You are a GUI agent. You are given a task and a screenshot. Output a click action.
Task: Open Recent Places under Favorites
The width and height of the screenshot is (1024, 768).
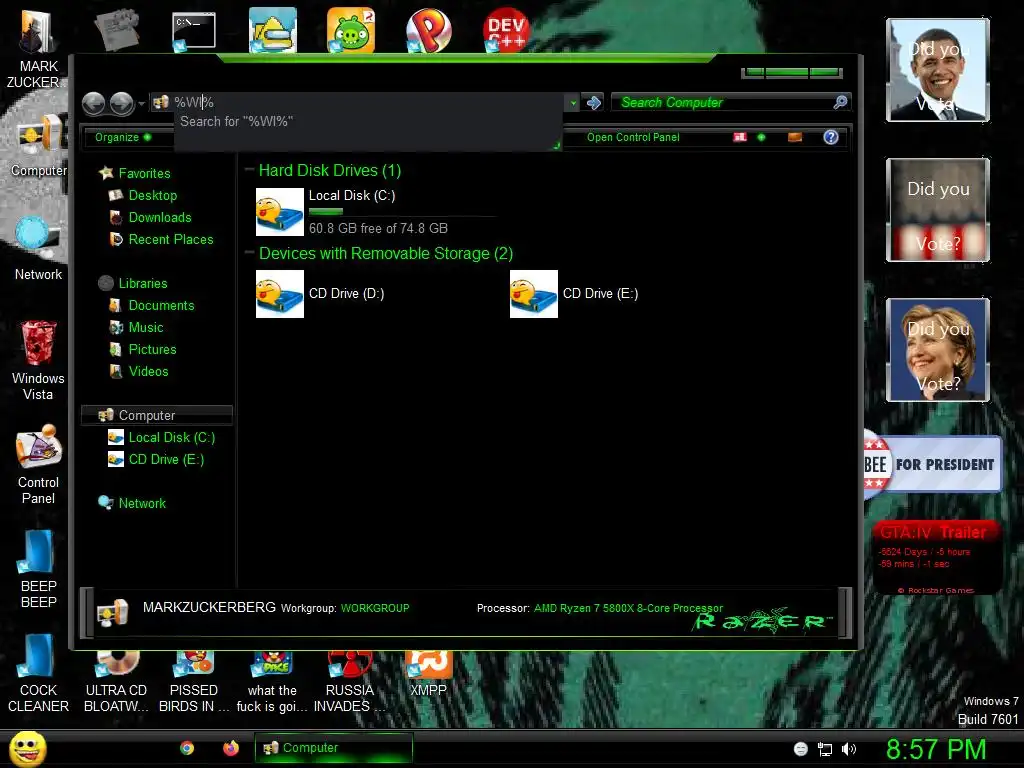pos(170,240)
